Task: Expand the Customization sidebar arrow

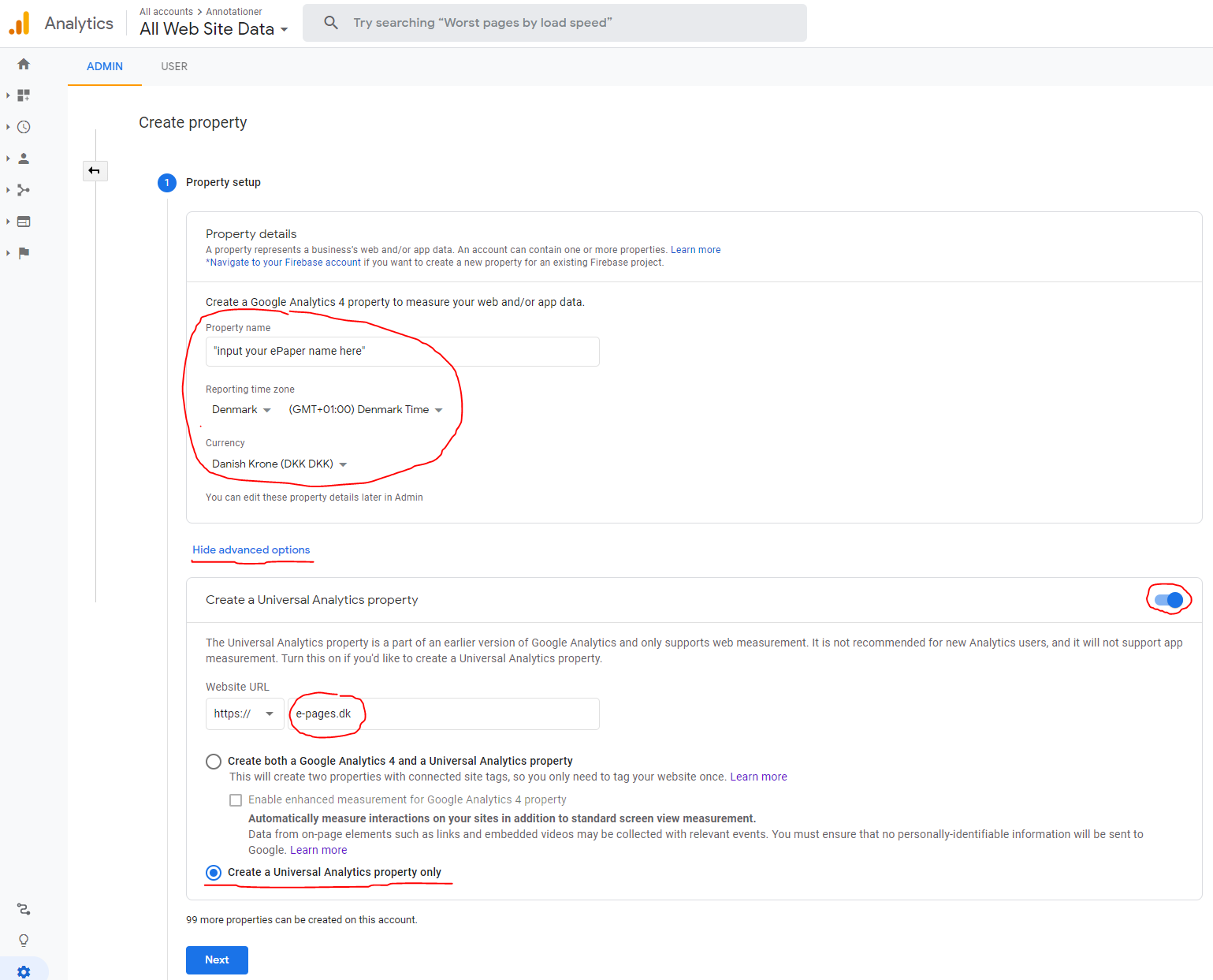Action: (x=8, y=95)
